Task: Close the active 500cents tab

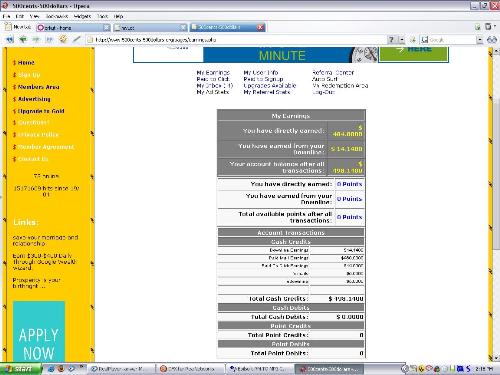Action: coord(260,27)
